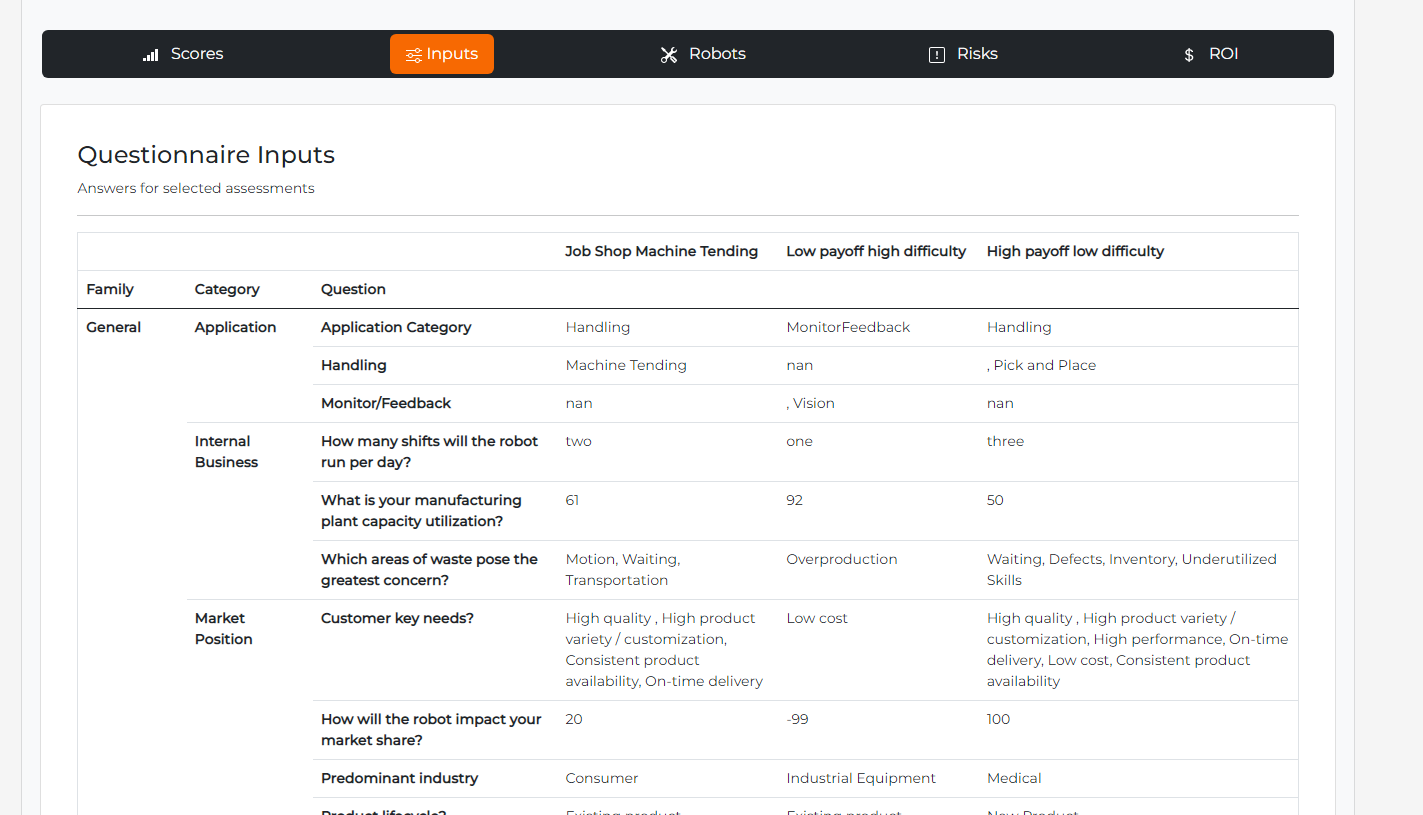Click the Handling question label
1423x815 pixels.
tap(353, 365)
